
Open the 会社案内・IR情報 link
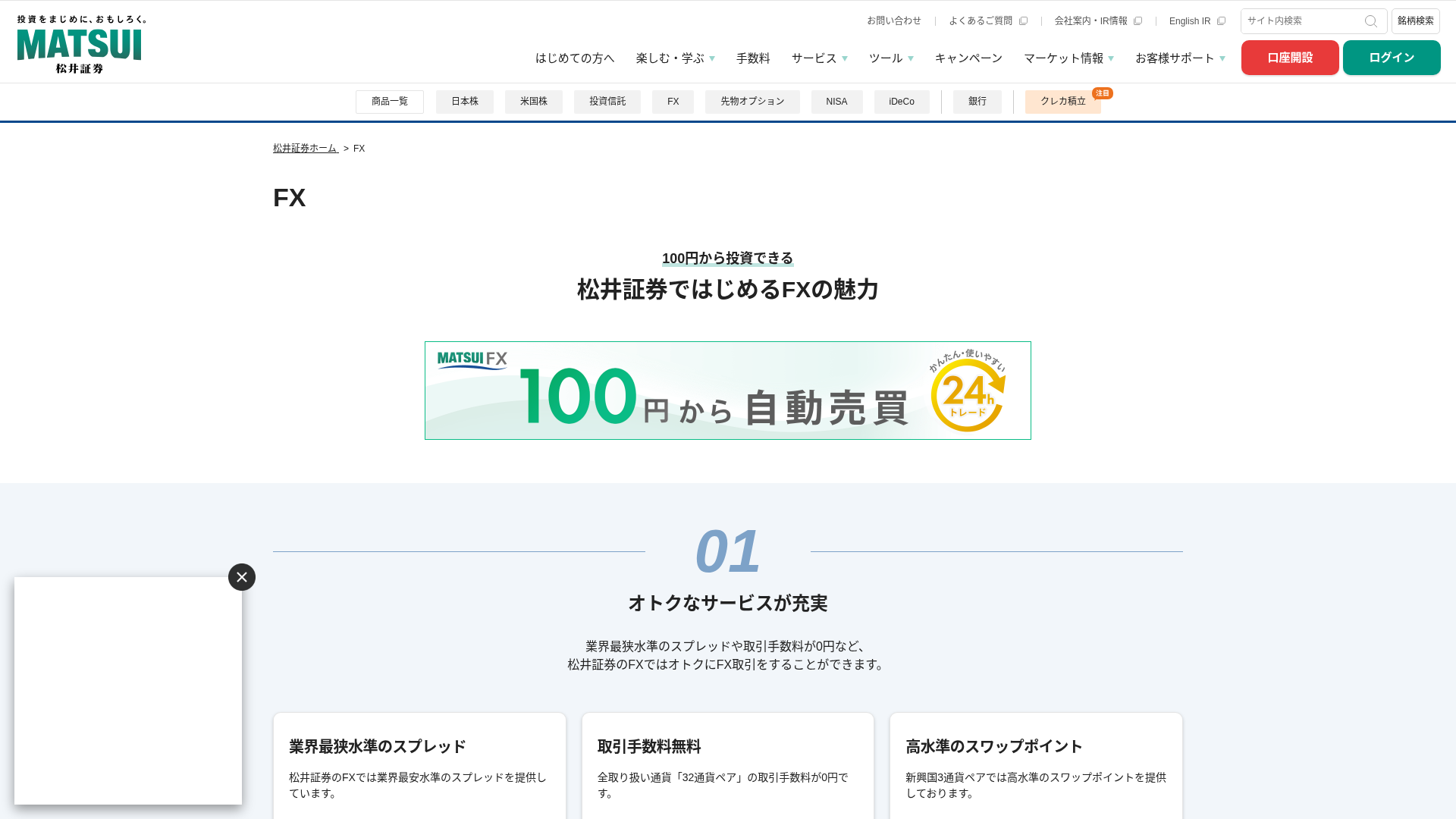(1090, 21)
